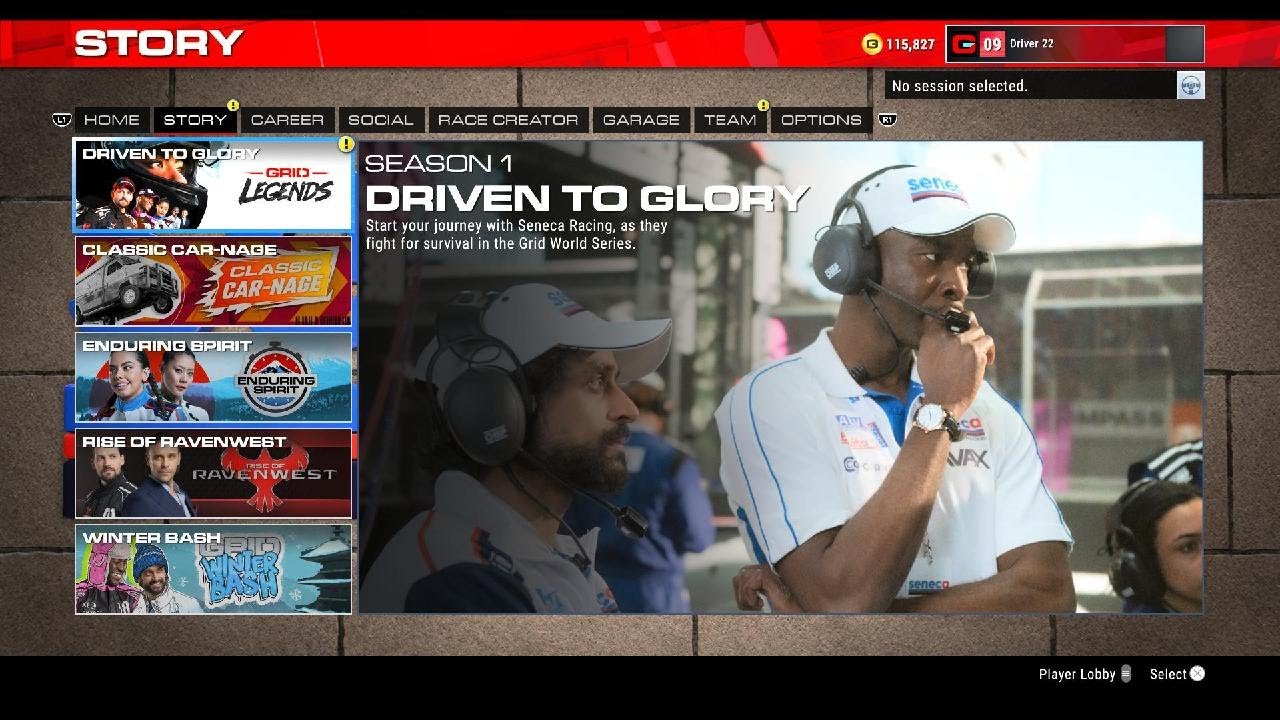
Task: Open the Player Lobby prompt
Action: (x=1085, y=674)
